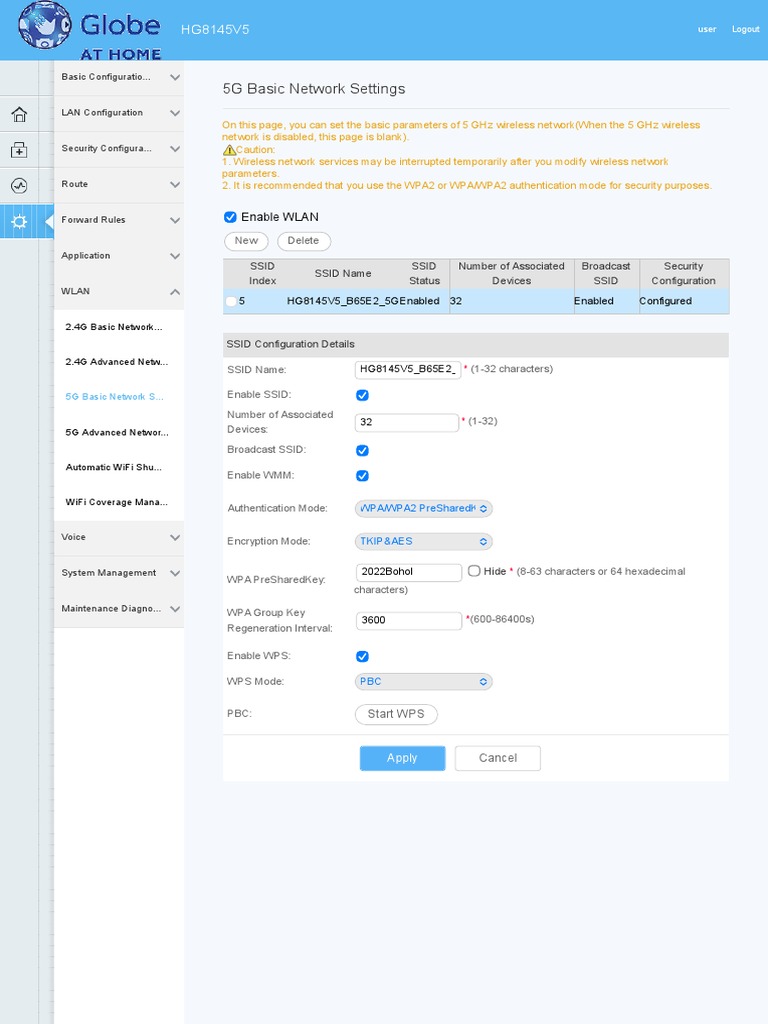Click the 5G Basic Network Settings heading
Viewport: 768px width, 1024px height.
click(x=313, y=89)
